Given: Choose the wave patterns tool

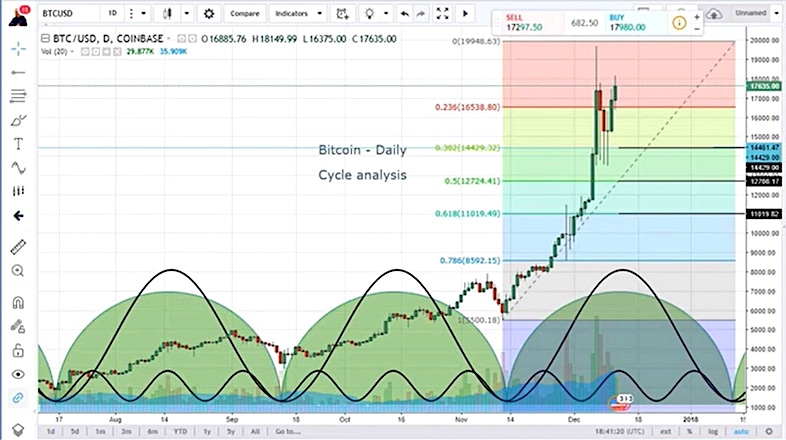Looking at the screenshot, I should 18,168.
